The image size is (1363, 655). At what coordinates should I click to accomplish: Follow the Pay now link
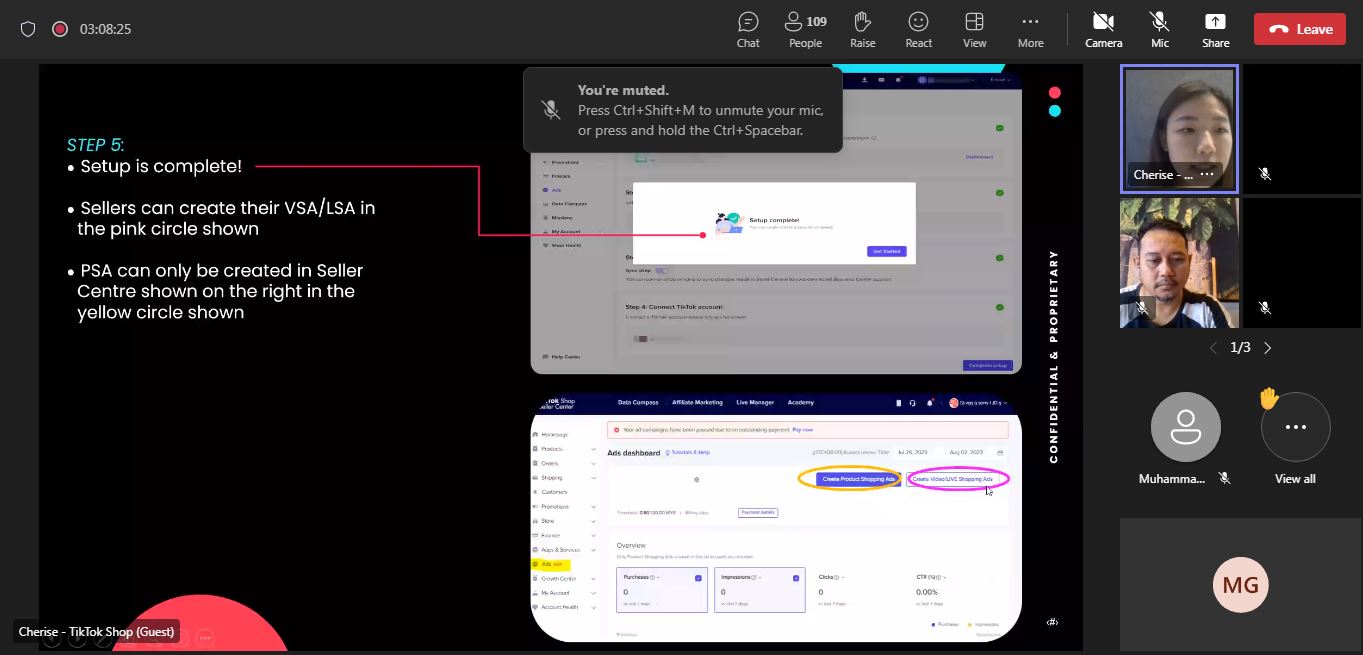tap(802, 429)
